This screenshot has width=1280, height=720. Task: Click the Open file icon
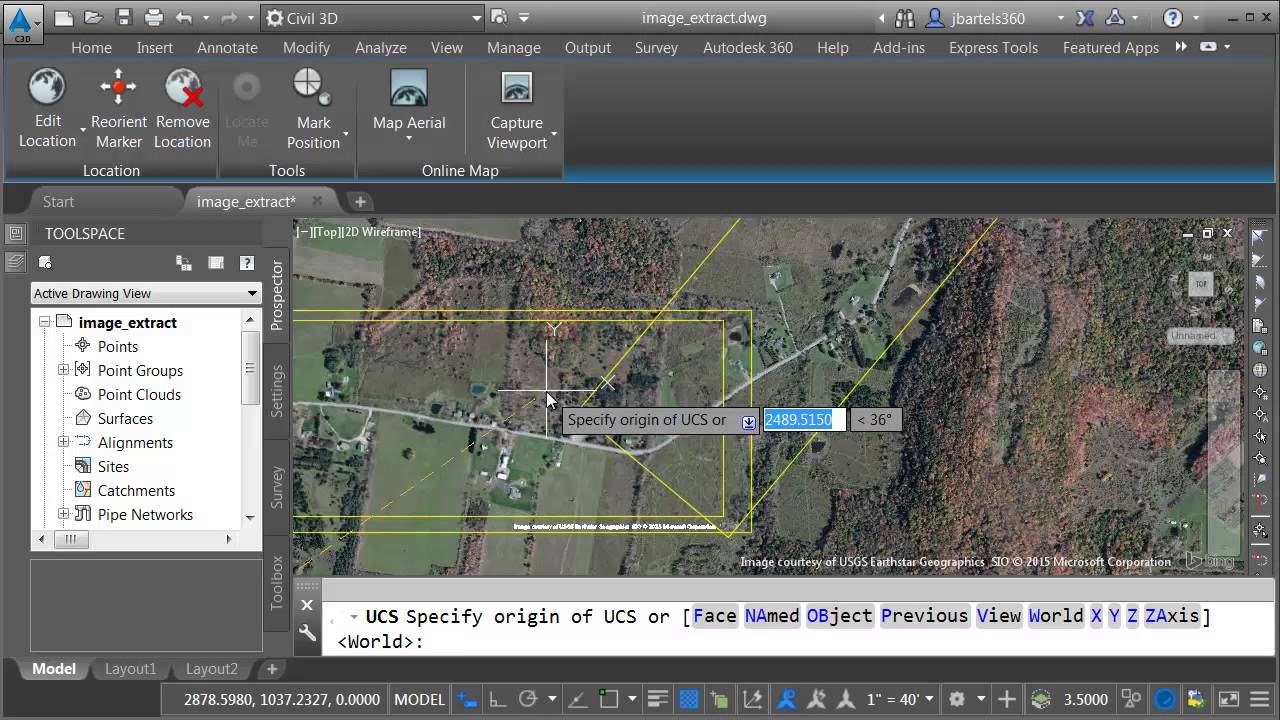93,18
